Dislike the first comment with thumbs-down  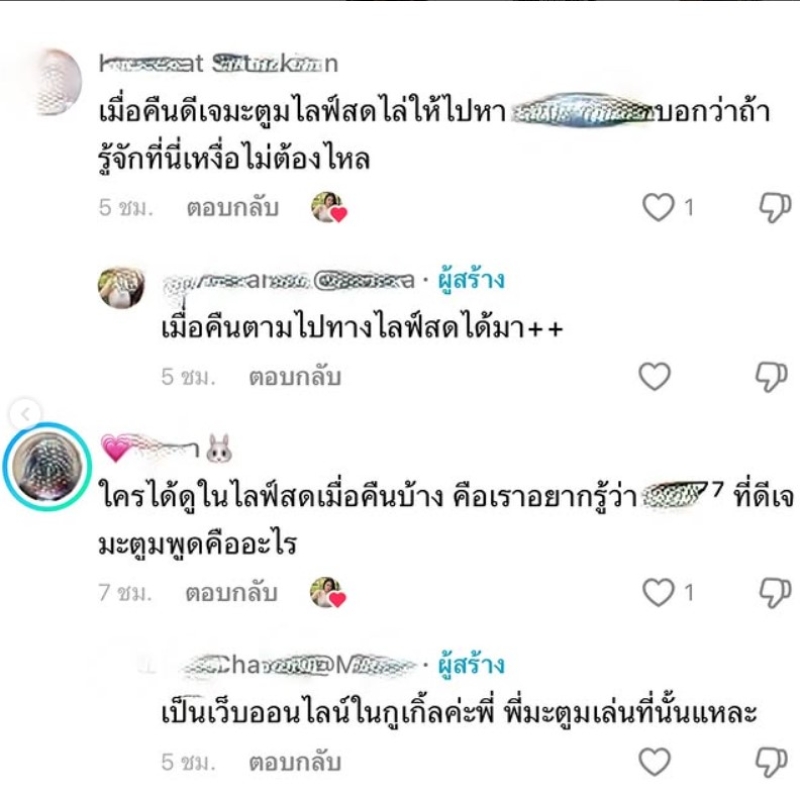tap(775, 207)
